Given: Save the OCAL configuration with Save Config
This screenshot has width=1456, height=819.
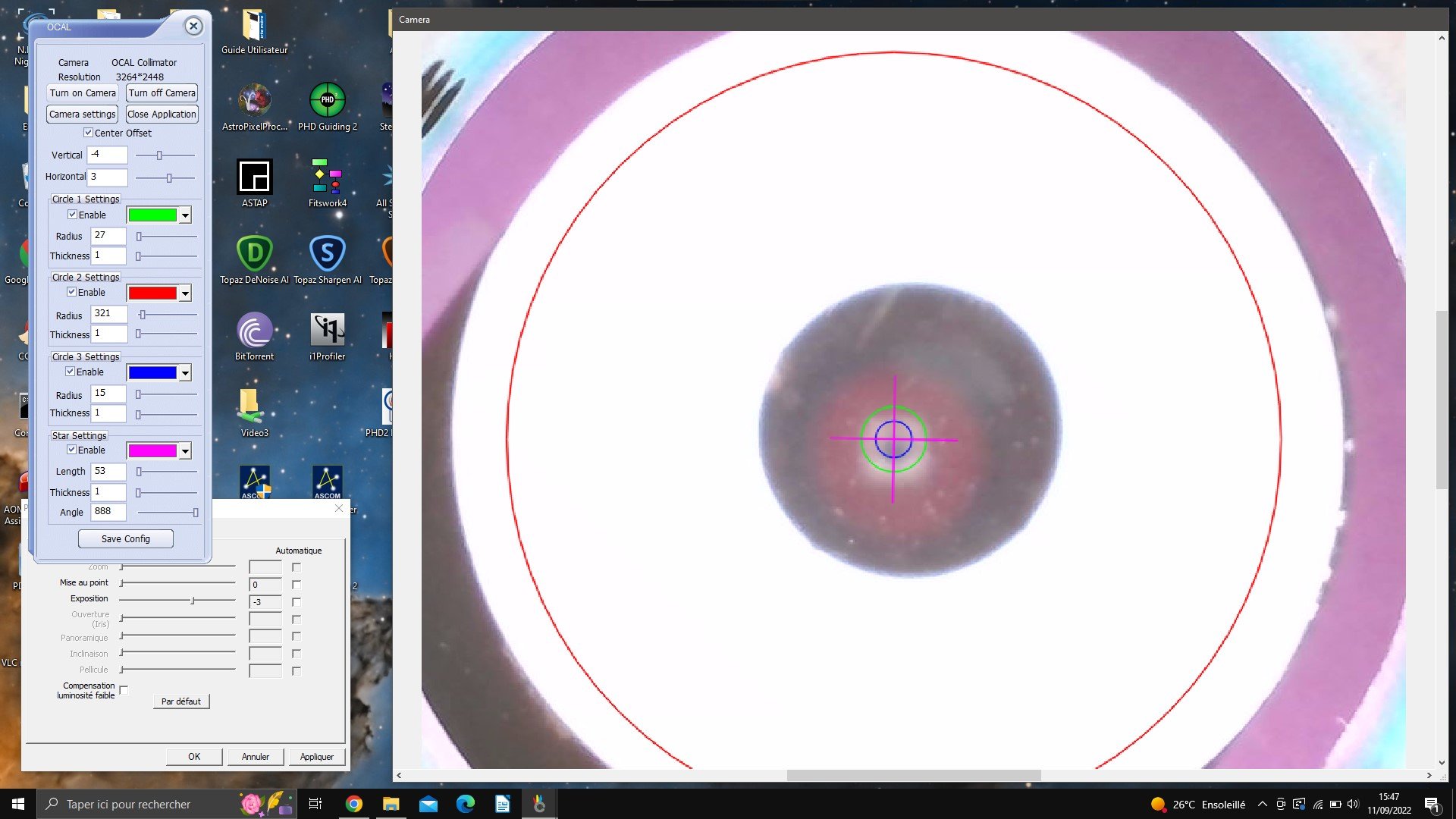Looking at the screenshot, I should (126, 539).
